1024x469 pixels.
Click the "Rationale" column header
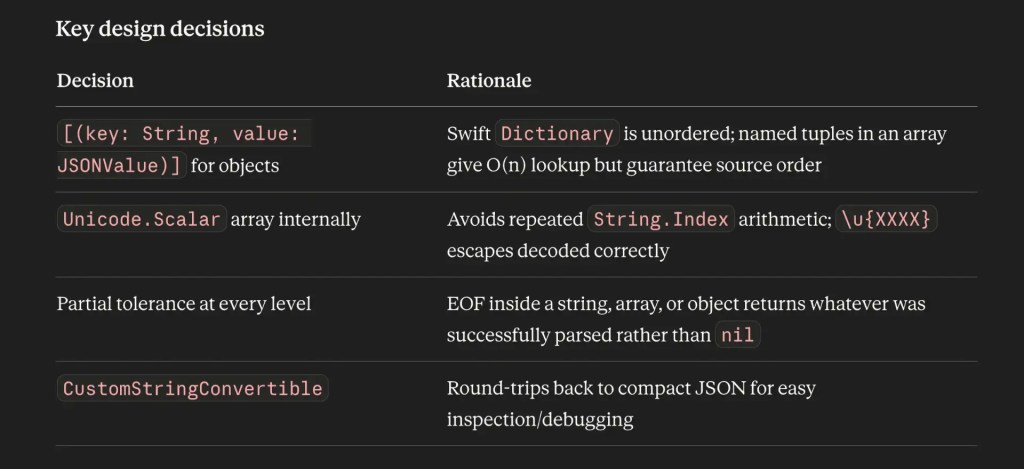(x=489, y=81)
